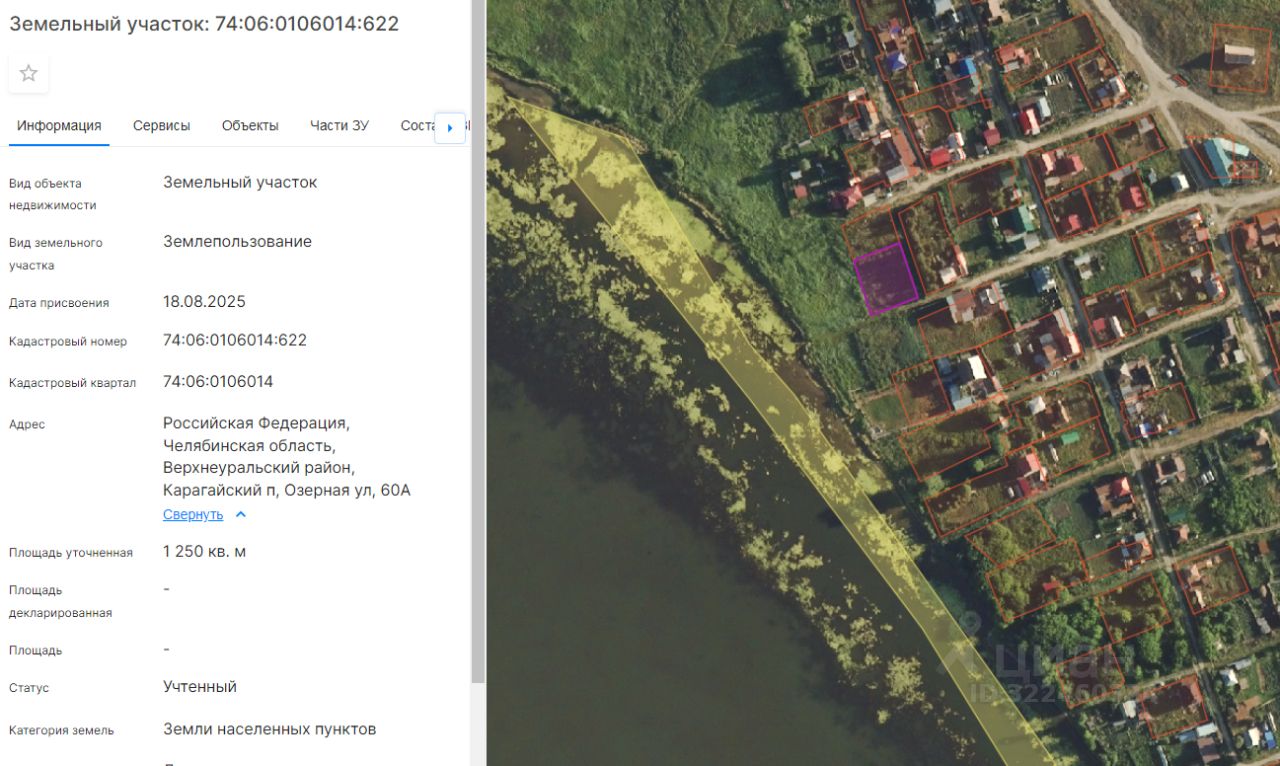Click the address line Верхнеуральский район
Screen dimensions: 1280x766
[x=259, y=468]
